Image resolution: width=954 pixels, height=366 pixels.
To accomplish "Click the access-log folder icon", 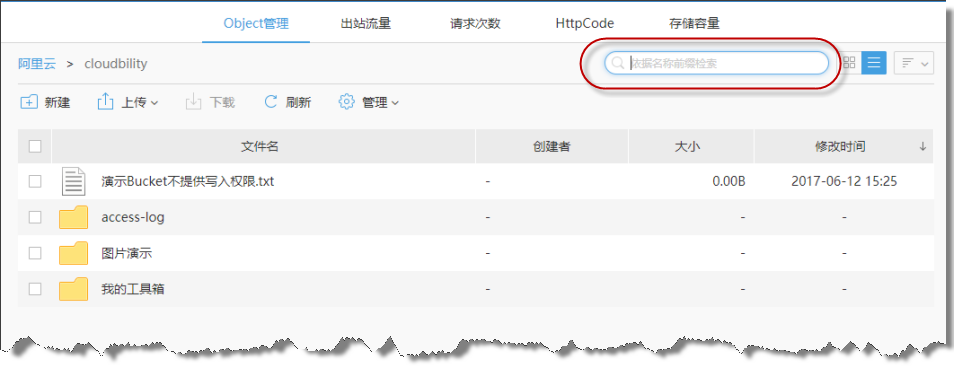I will tap(74, 217).
